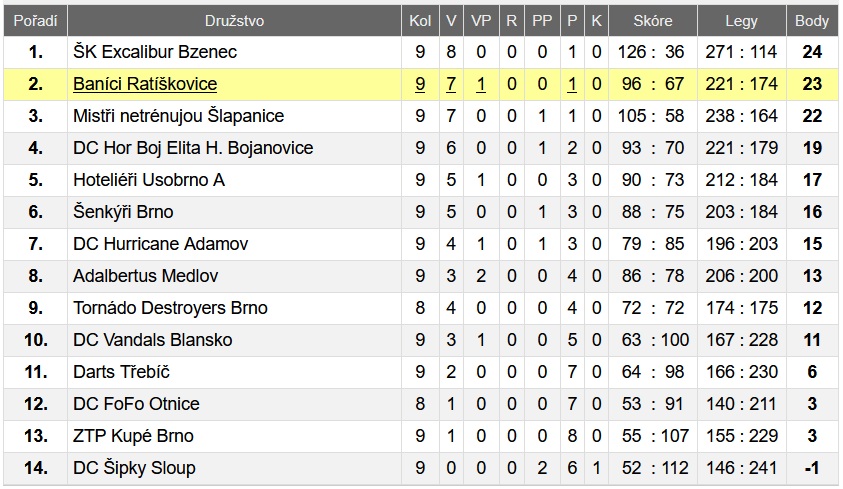Click the underlined V value for Baníci Ratíškovice

pyautogui.click(x=451, y=84)
